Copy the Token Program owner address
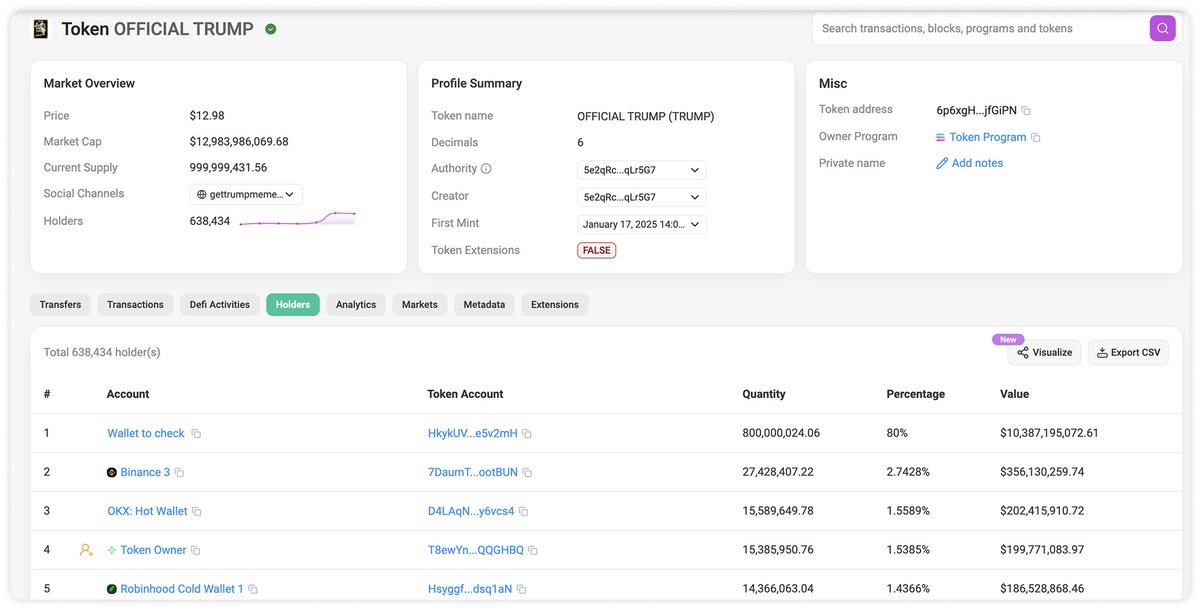This screenshot has width=1200, height=610. click(1036, 137)
